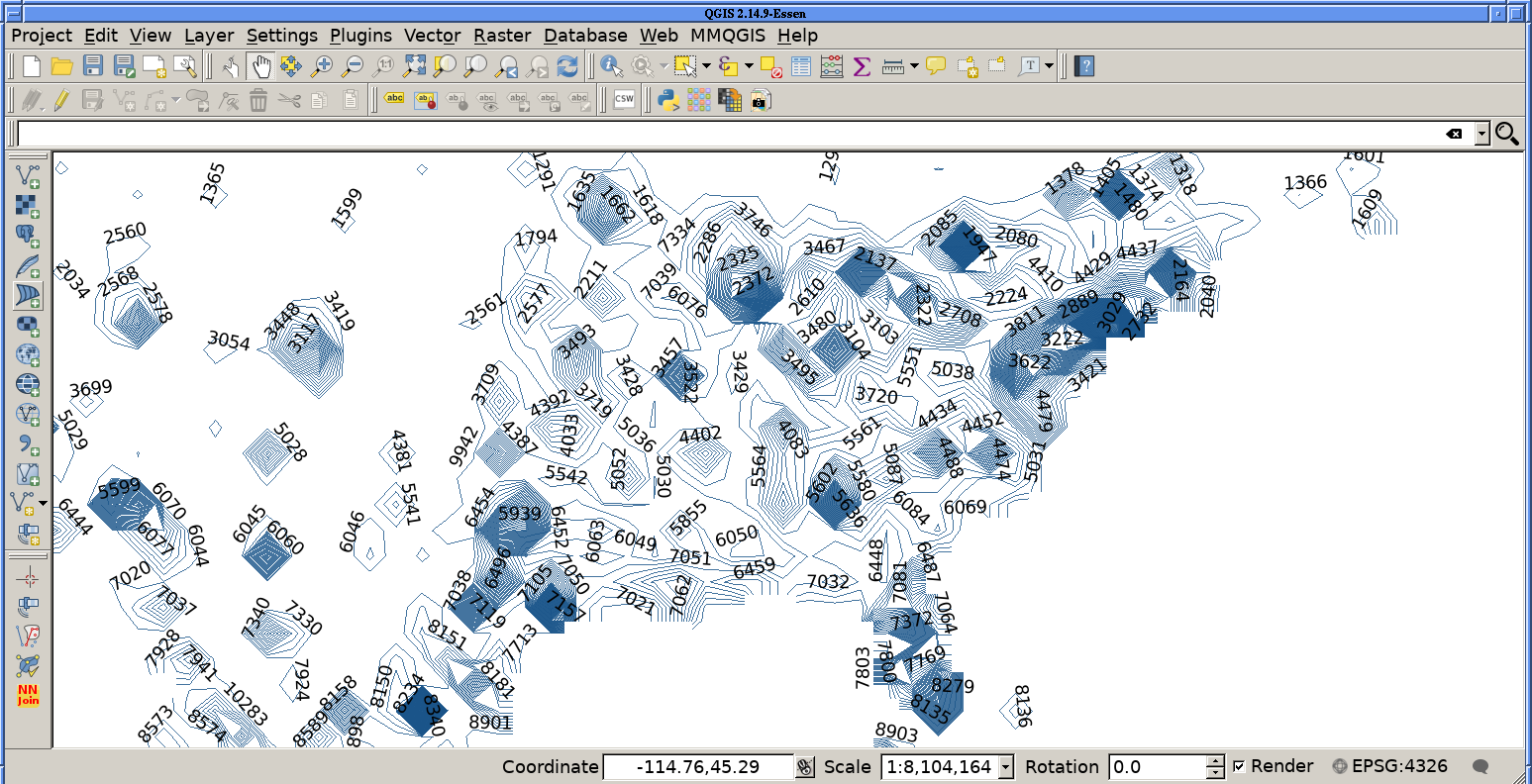
Task: Click the search magnifier button
Action: pyautogui.click(x=1507, y=134)
